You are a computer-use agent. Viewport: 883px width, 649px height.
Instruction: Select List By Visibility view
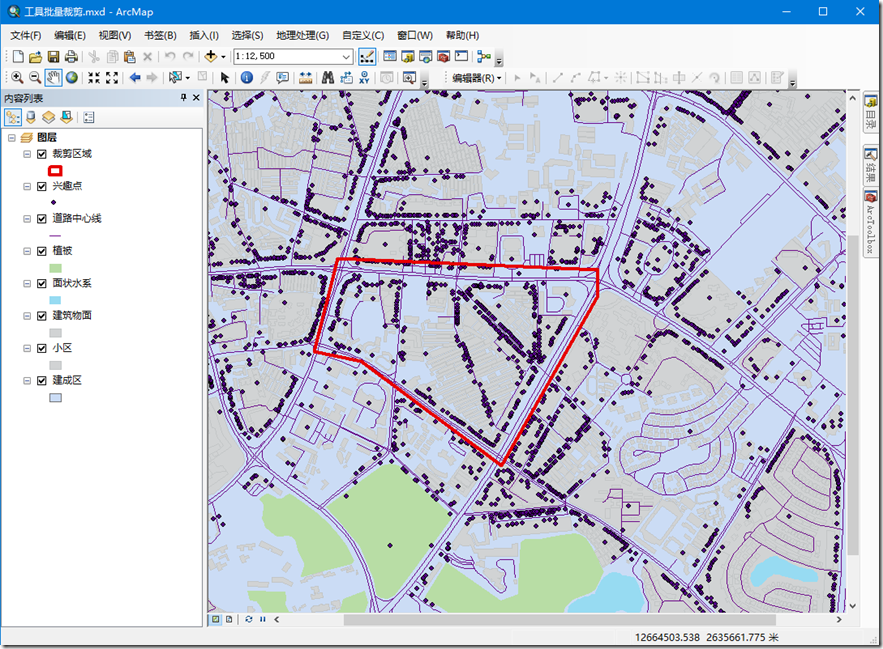(x=48, y=117)
